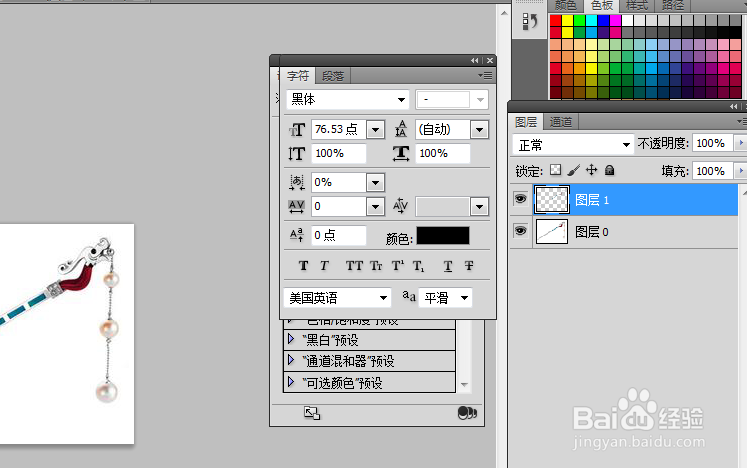This screenshot has width=747, height=468.
Task: Click the vertical scale icon
Action: click(296, 153)
